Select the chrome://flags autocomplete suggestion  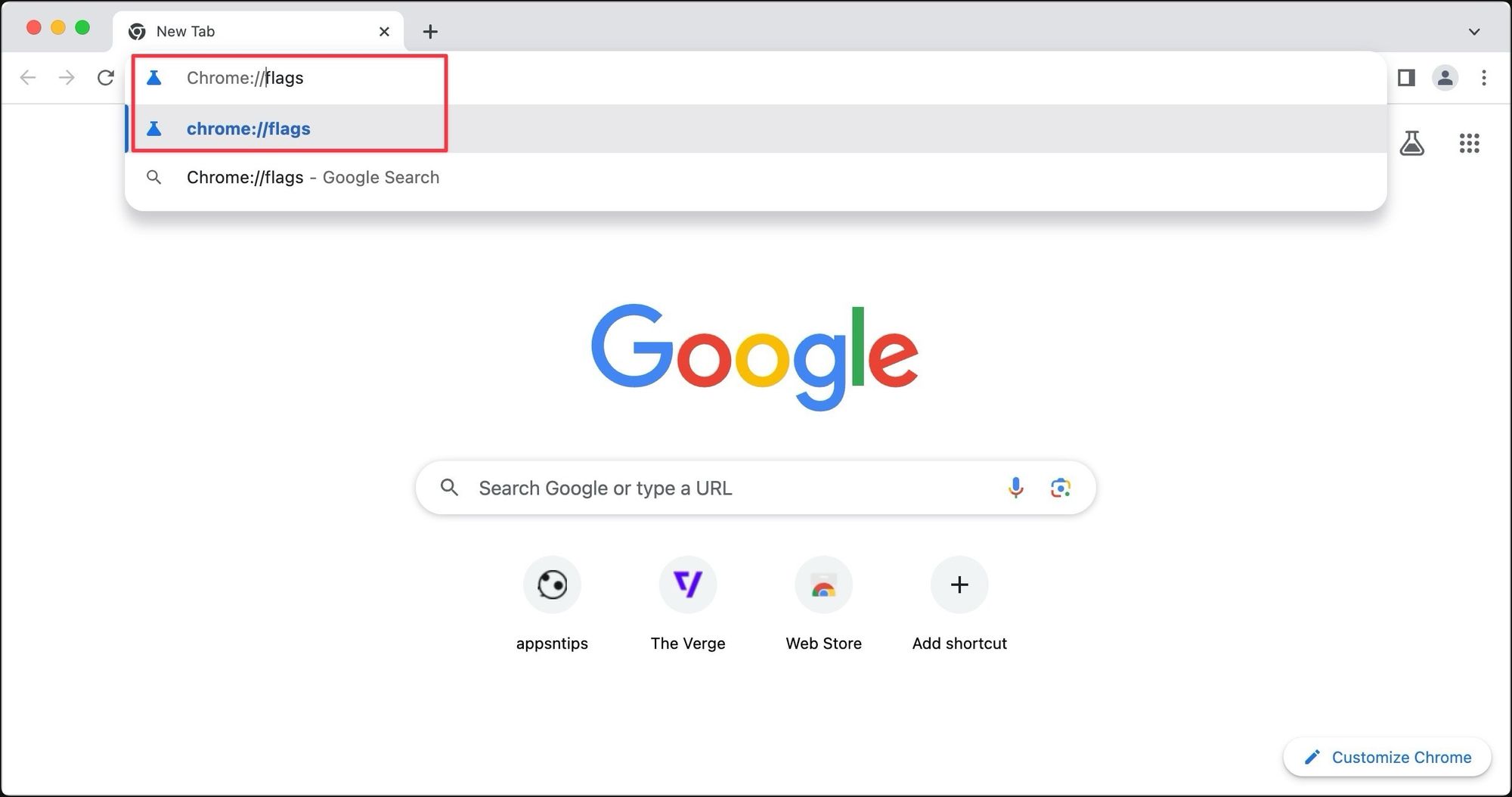click(x=249, y=129)
